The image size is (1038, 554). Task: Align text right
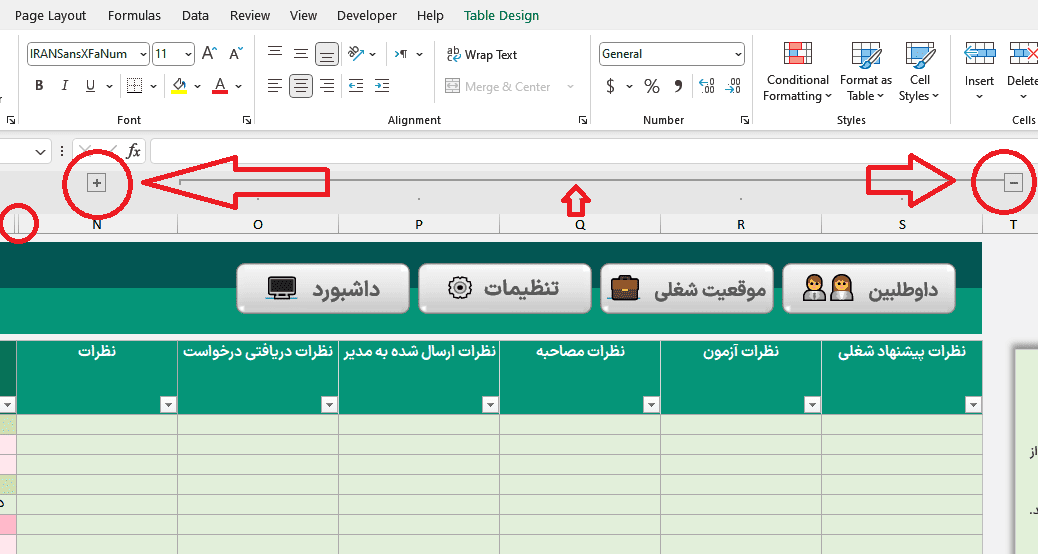click(x=326, y=85)
